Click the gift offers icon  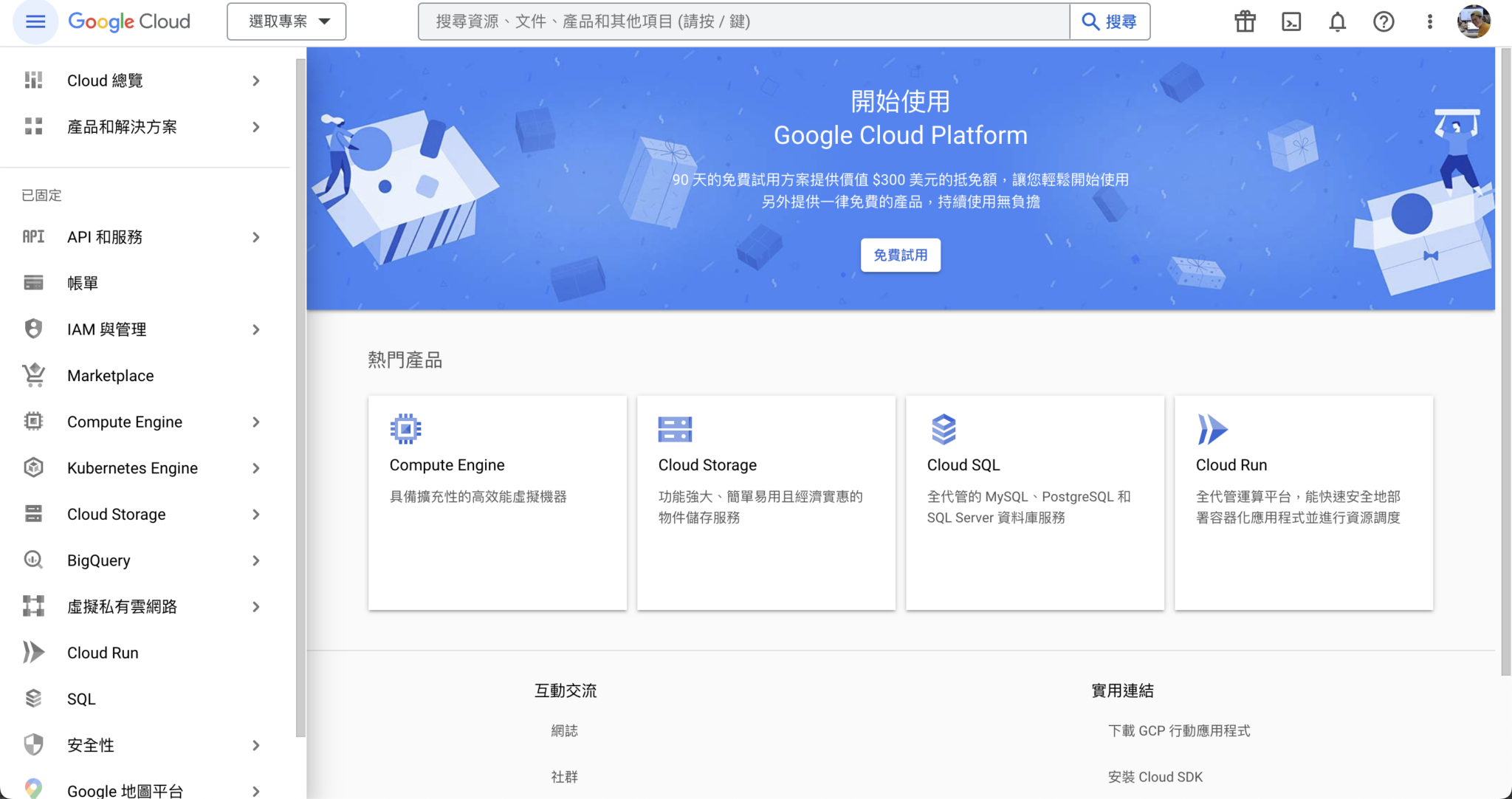click(x=1245, y=21)
